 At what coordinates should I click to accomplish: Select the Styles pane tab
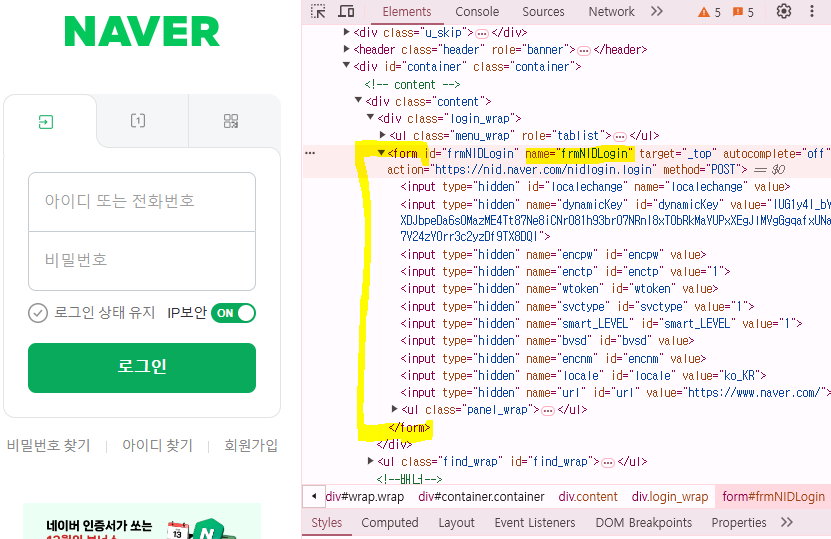[x=326, y=523]
